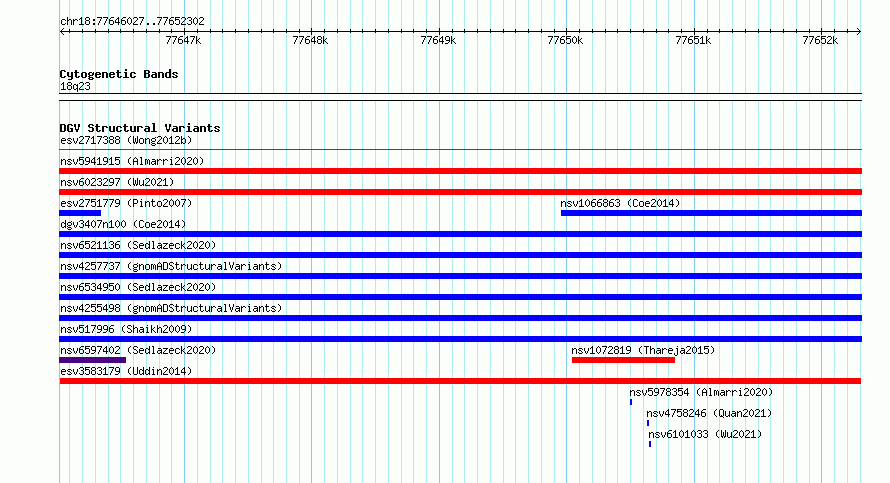Image resolution: width=890 pixels, height=483 pixels.
Task: Open the esv2751779 (Pinto2007) label
Action: 126,203
